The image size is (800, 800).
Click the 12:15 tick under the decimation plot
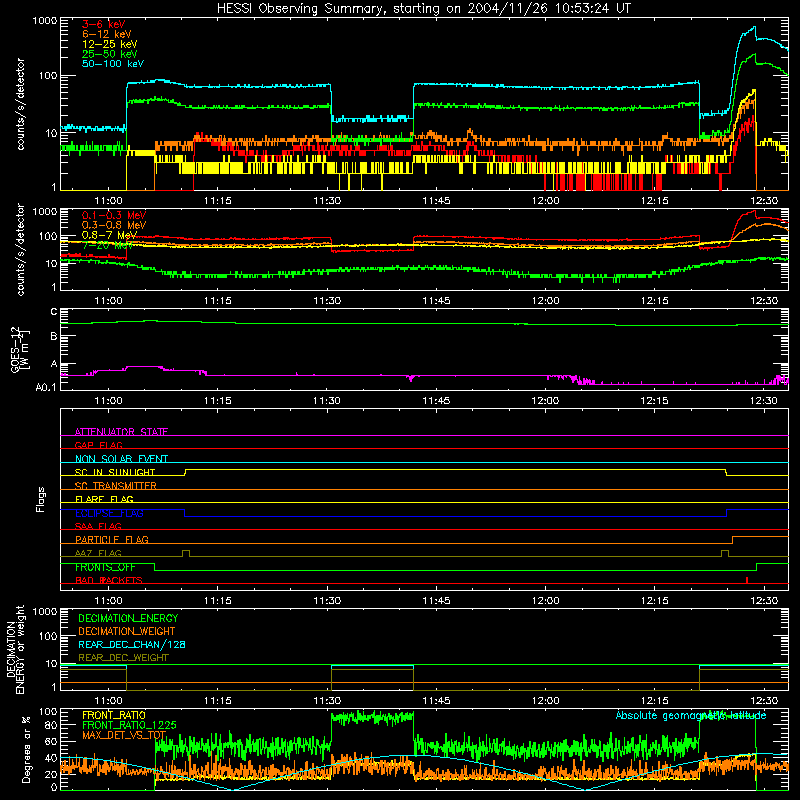tap(655, 700)
